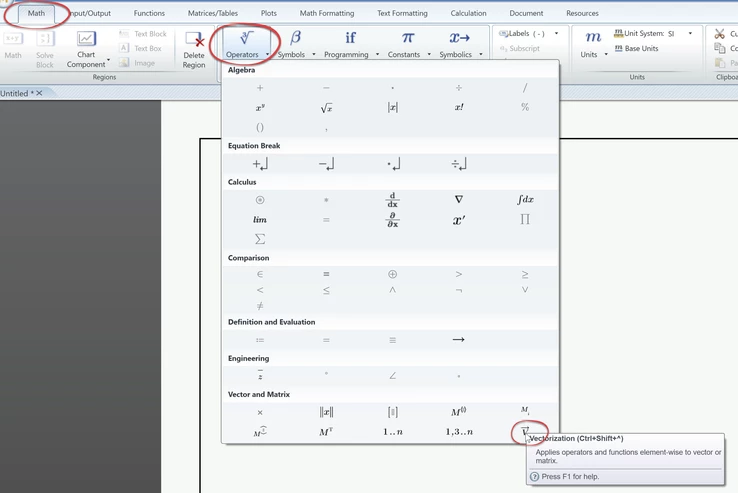Screen dimensions: 738x493
Task: Insert the element-of ∈ comparison operator
Action: coord(260,274)
